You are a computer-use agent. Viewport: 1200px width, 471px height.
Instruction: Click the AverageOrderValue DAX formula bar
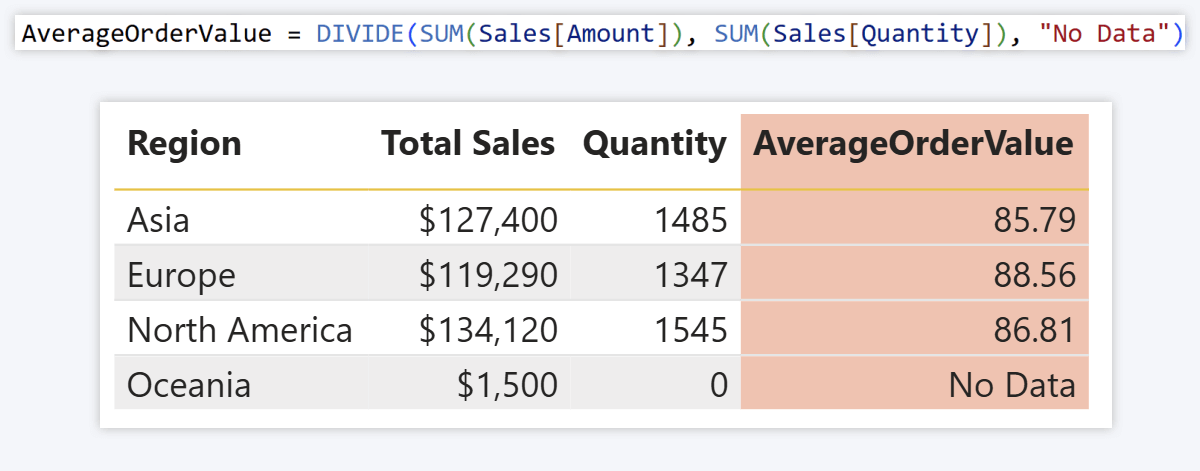click(600, 33)
